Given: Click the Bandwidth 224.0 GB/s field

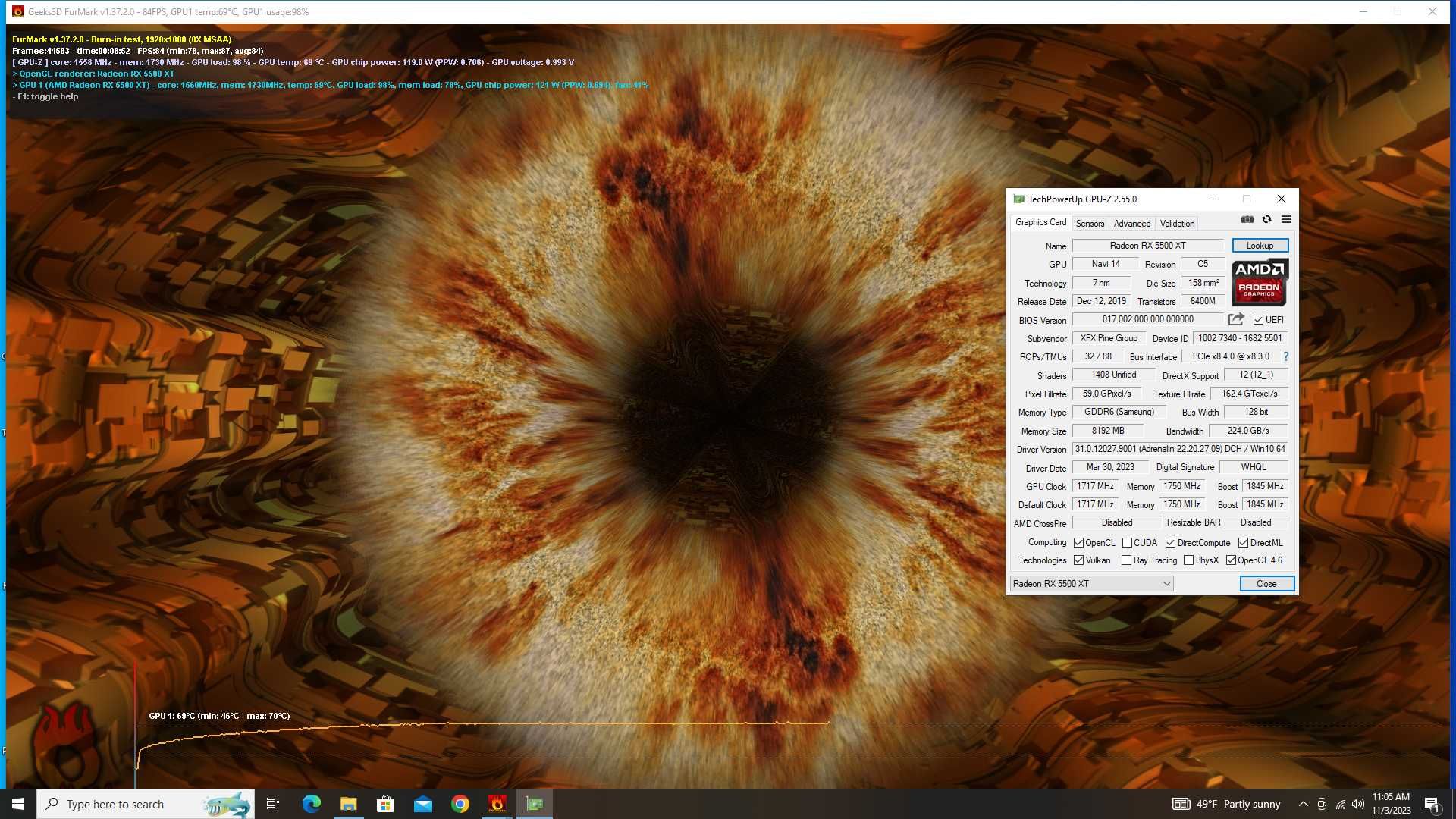Looking at the screenshot, I should [1248, 431].
